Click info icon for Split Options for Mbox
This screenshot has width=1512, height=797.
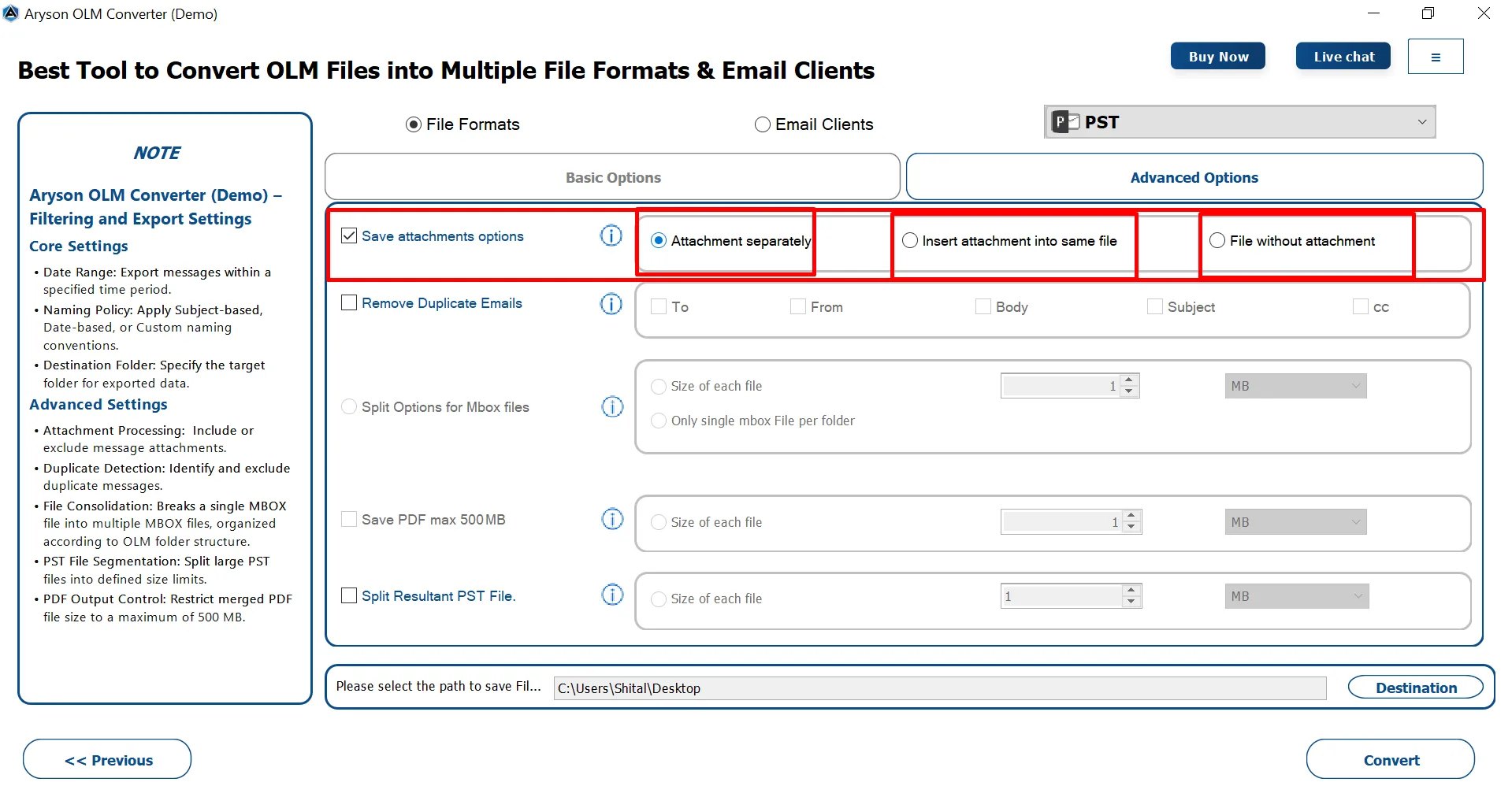612,407
